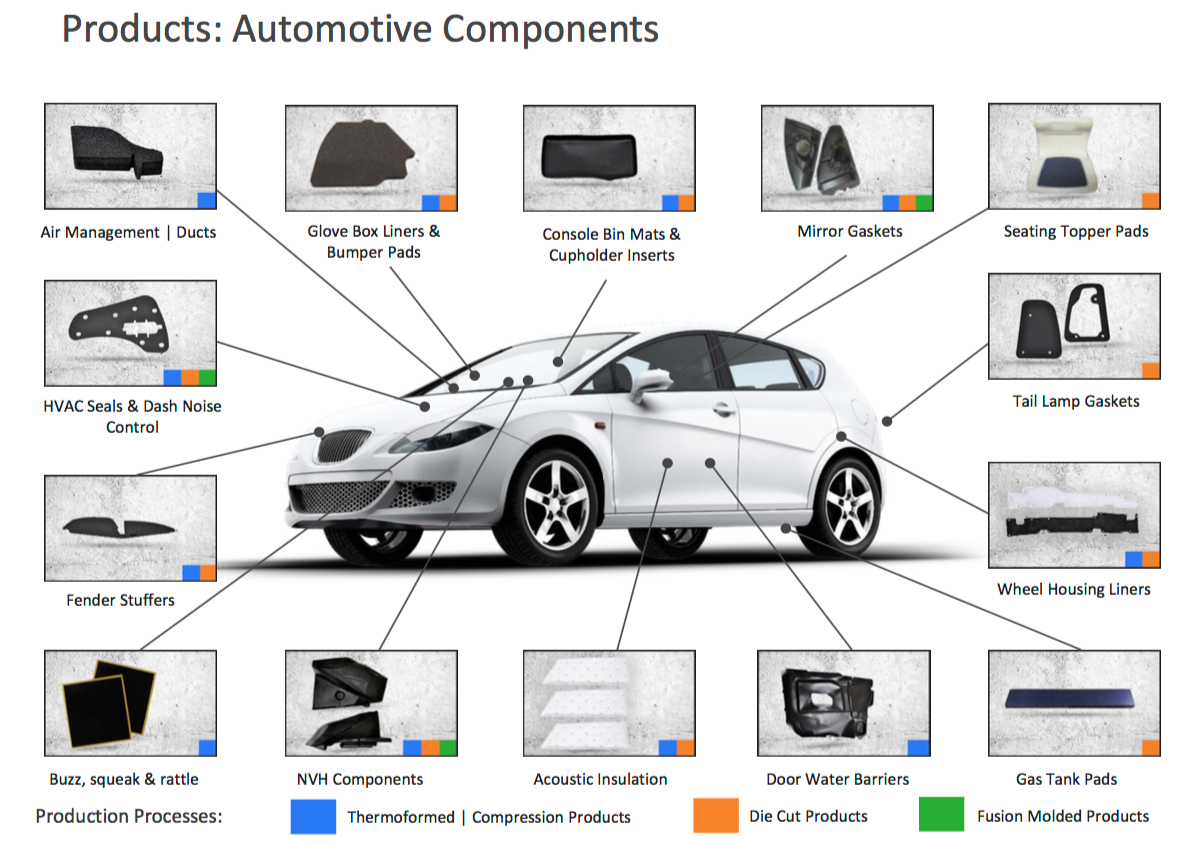
Task: Click the green square on Mirror Gaskets image
Action: [x=924, y=202]
